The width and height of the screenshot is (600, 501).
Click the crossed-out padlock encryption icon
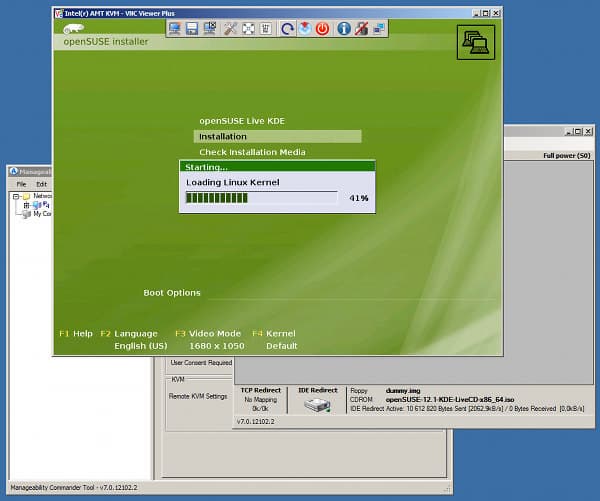click(361, 29)
